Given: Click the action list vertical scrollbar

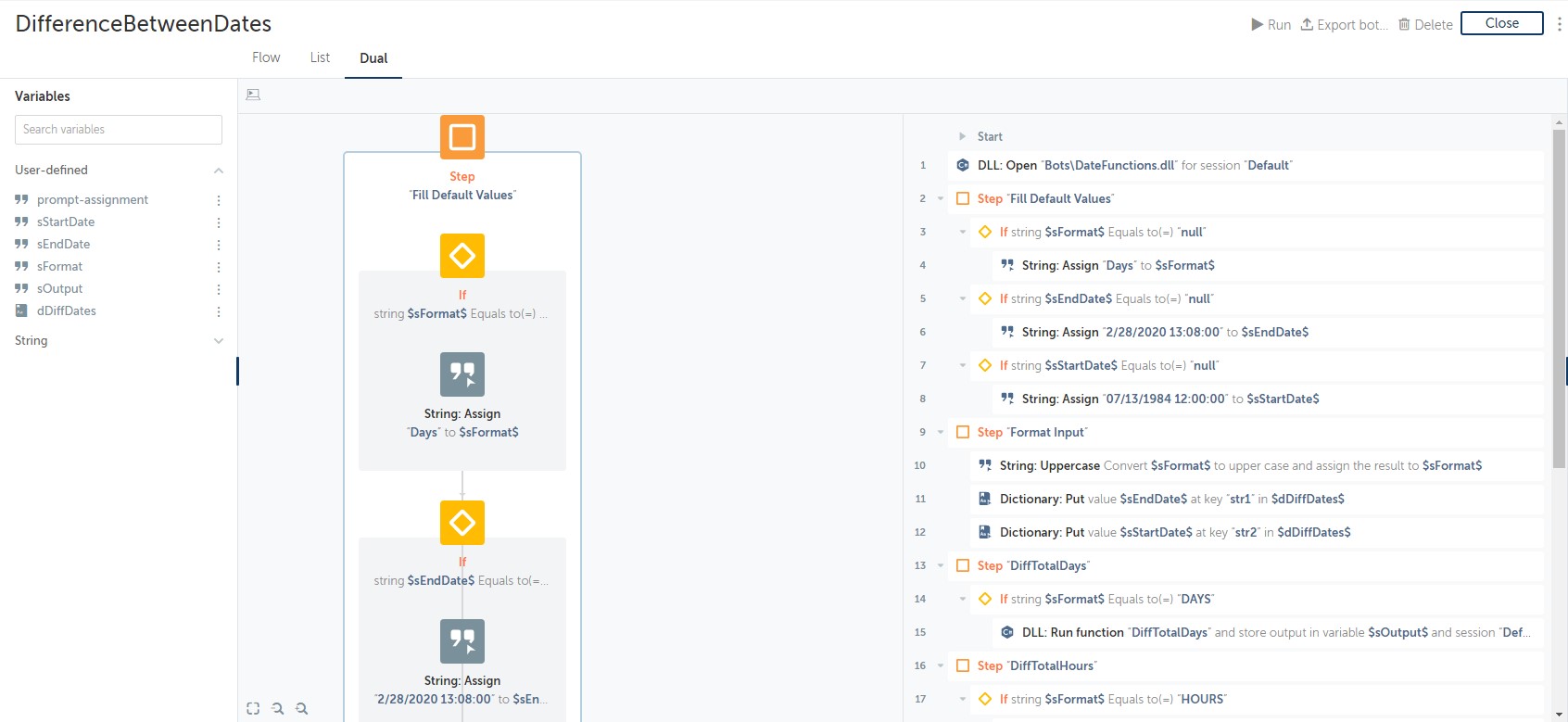Looking at the screenshot, I should pyautogui.click(x=1559, y=298).
